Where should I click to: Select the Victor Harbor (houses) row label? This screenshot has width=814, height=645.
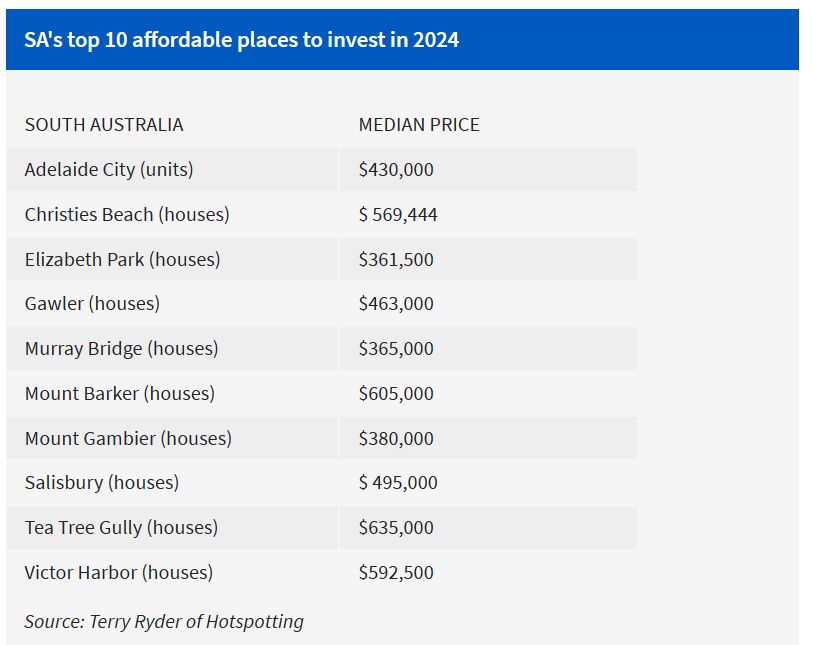click(119, 573)
